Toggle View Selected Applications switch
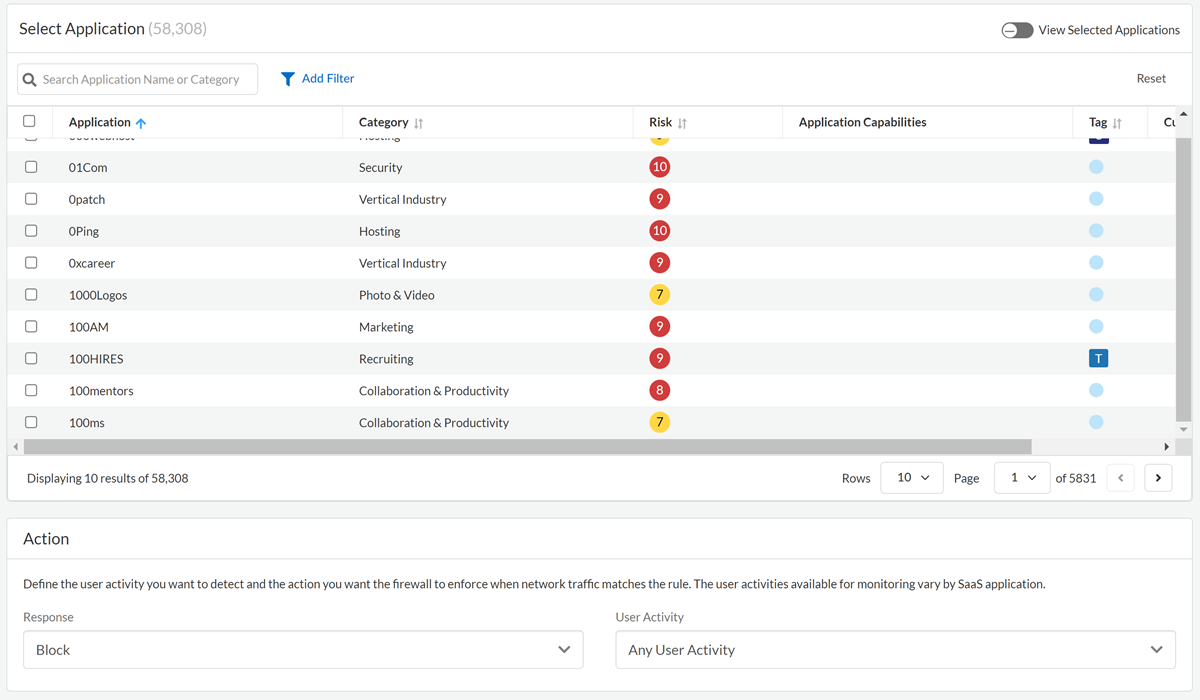Viewport: 1200px width, 700px height. [x=1017, y=30]
